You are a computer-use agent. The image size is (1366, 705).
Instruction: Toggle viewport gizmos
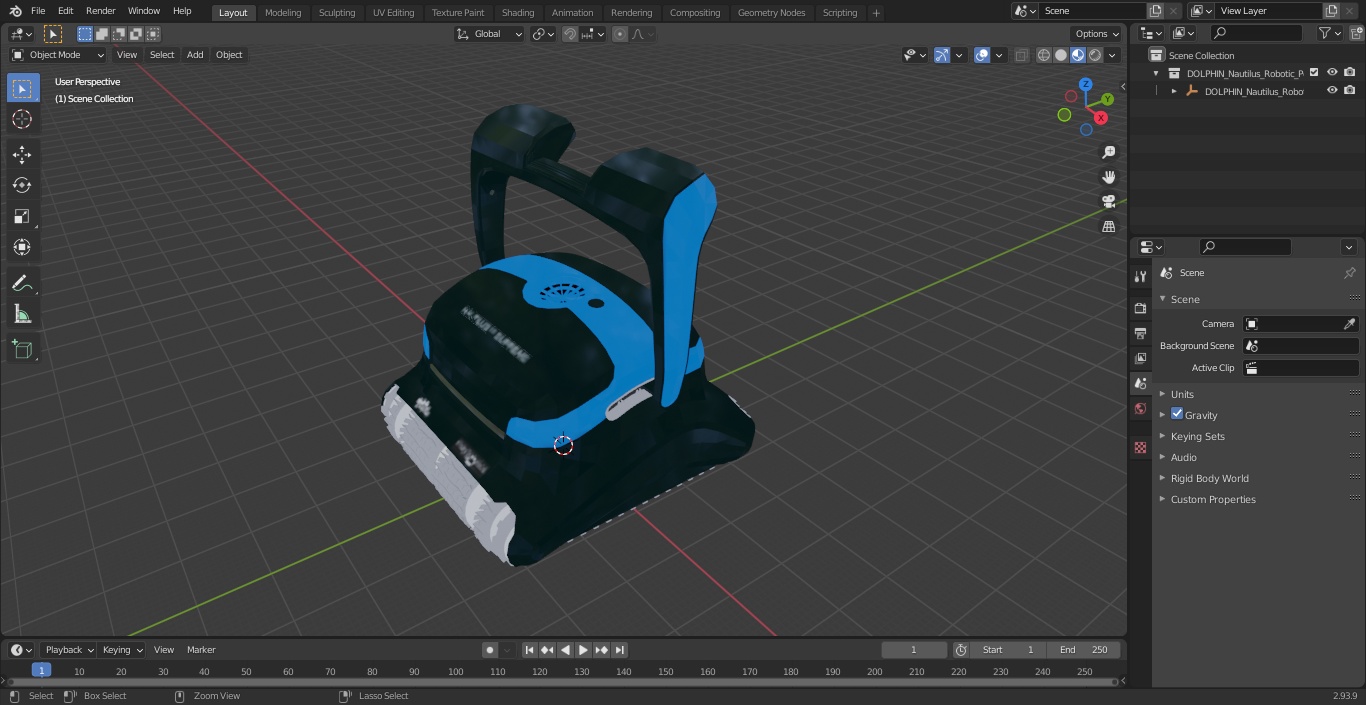click(x=942, y=55)
